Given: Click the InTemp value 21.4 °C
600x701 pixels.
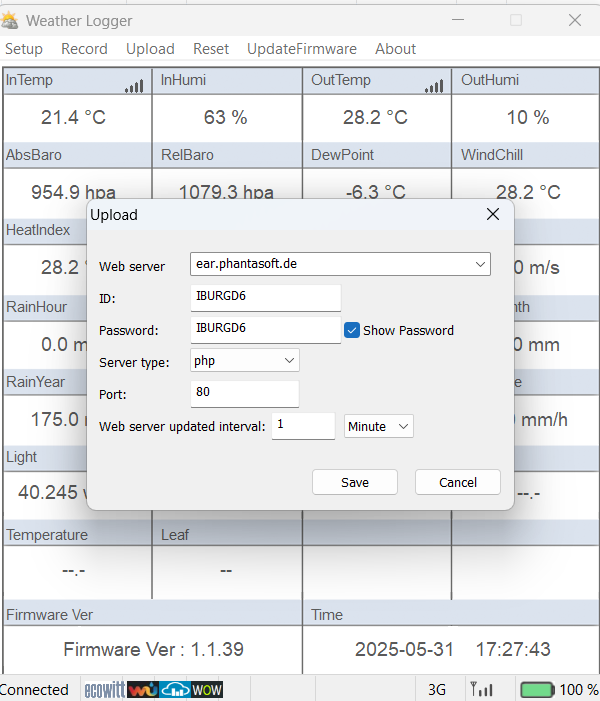Looking at the screenshot, I should (x=73, y=118).
